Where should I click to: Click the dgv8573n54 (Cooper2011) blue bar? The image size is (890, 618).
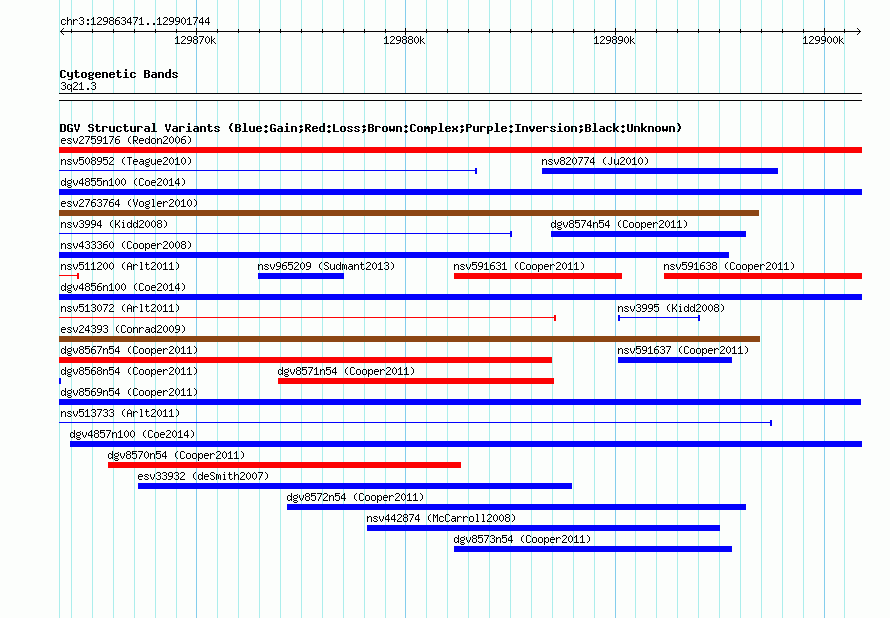[593, 549]
